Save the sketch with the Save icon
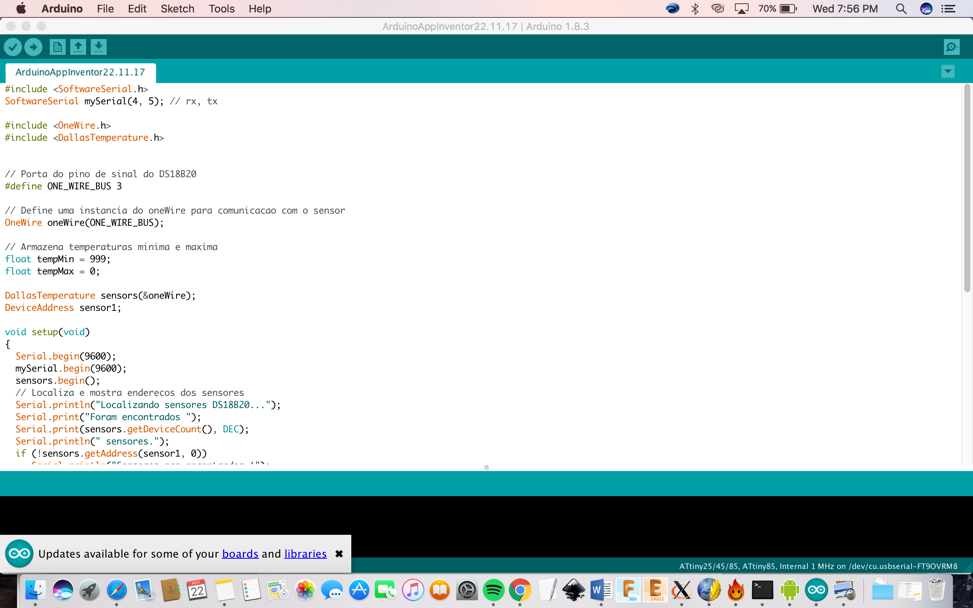 [99, 47]
